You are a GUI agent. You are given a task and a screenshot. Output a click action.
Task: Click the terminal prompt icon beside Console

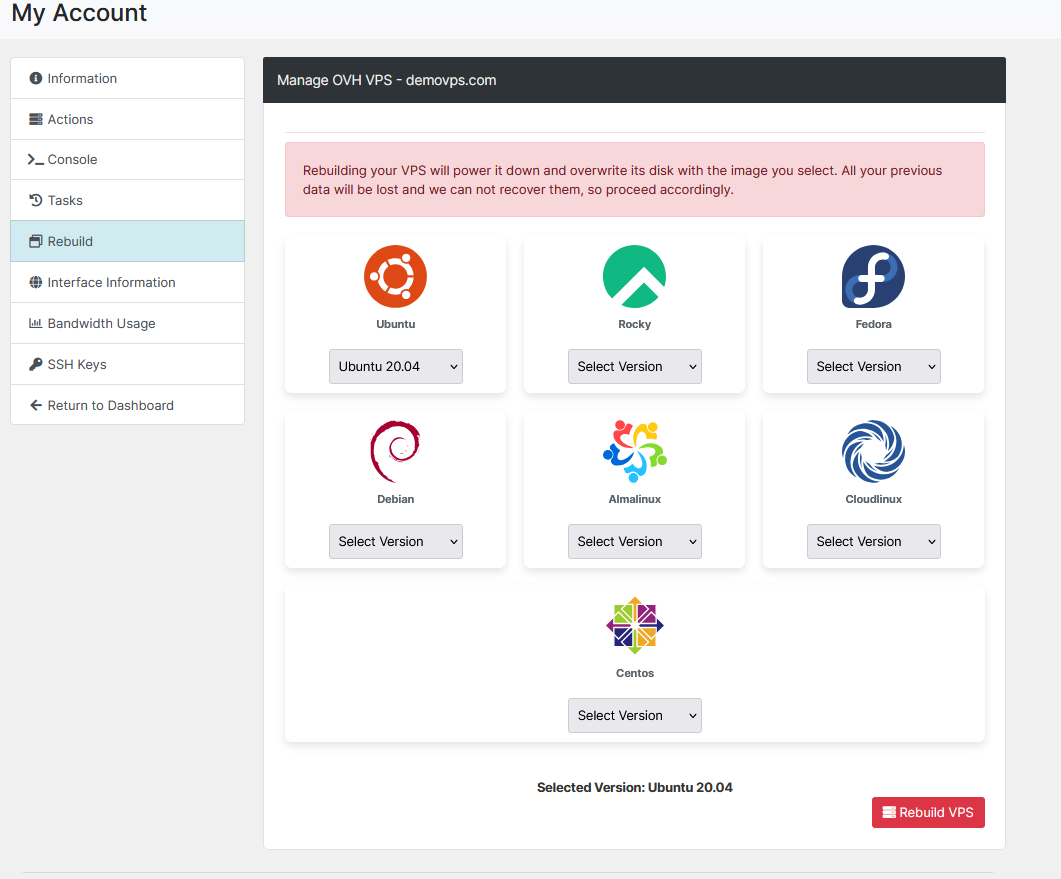(35, 160)
